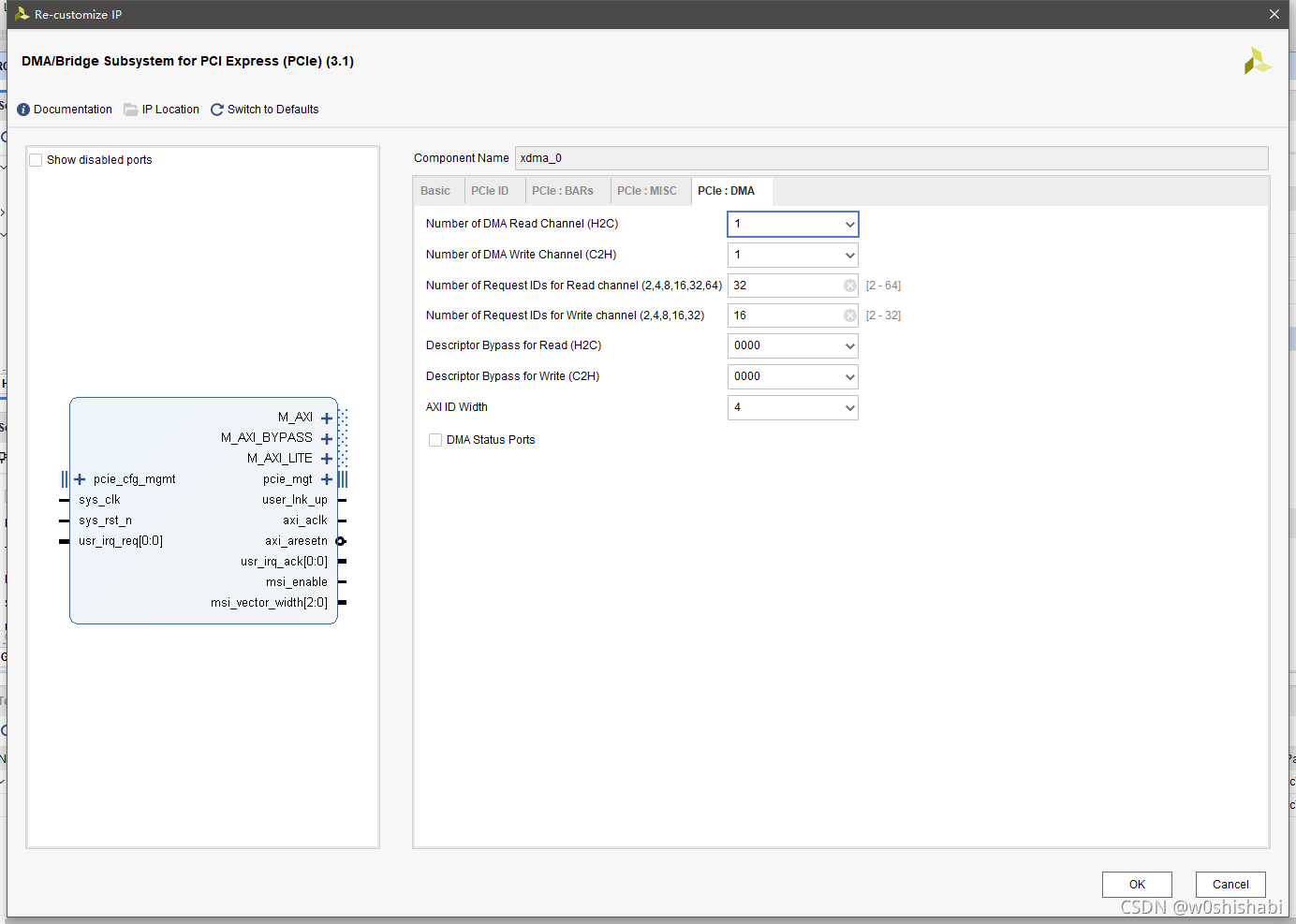
Task: Select the msi_enable port label
Action: click(297, 582)
